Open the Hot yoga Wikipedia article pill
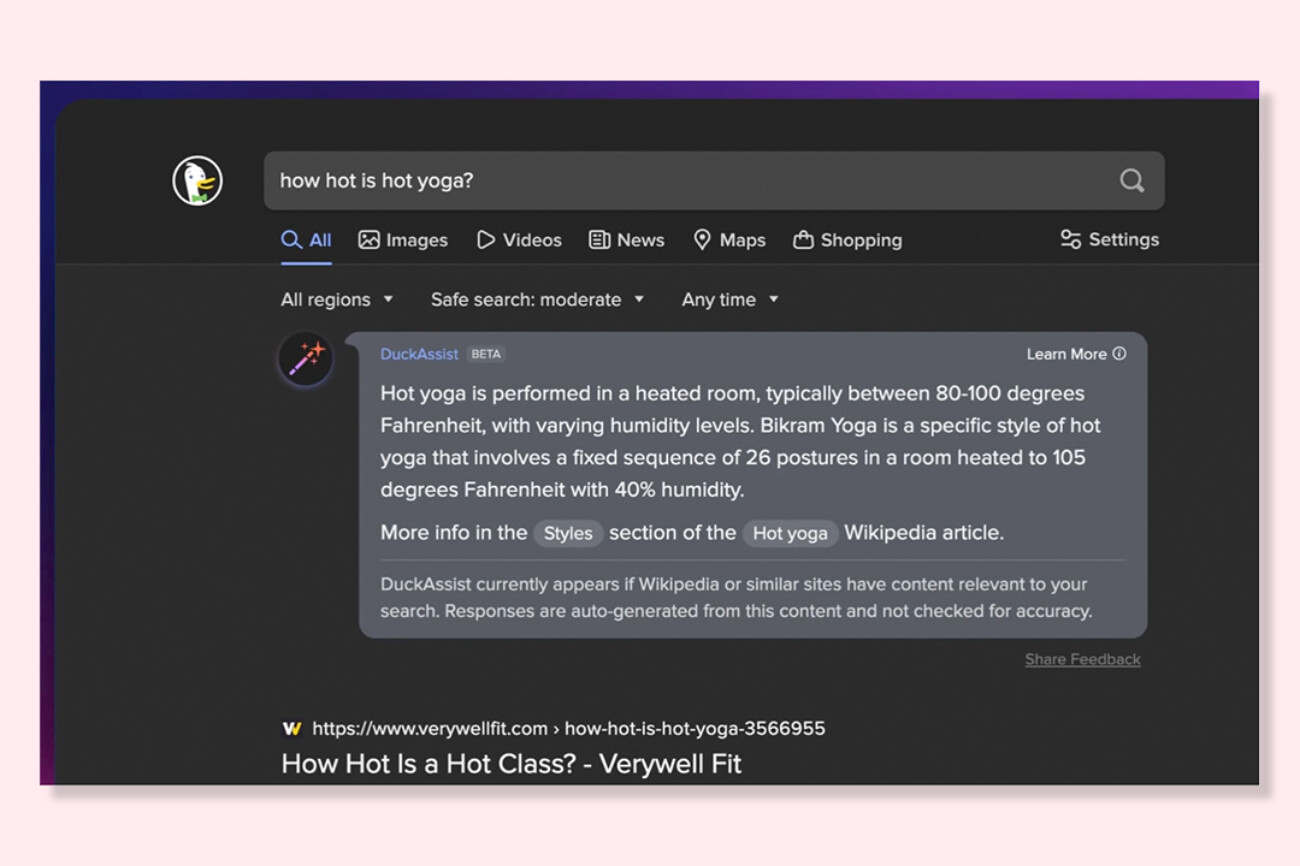 [790, 534]
